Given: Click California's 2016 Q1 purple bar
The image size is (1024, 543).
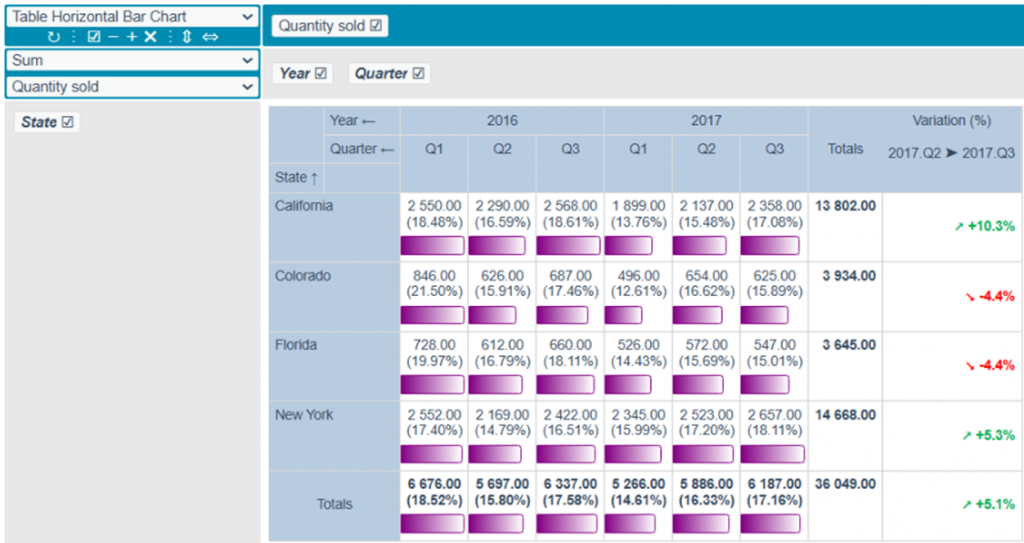Looking at the screenshot, I should point(432,246).
